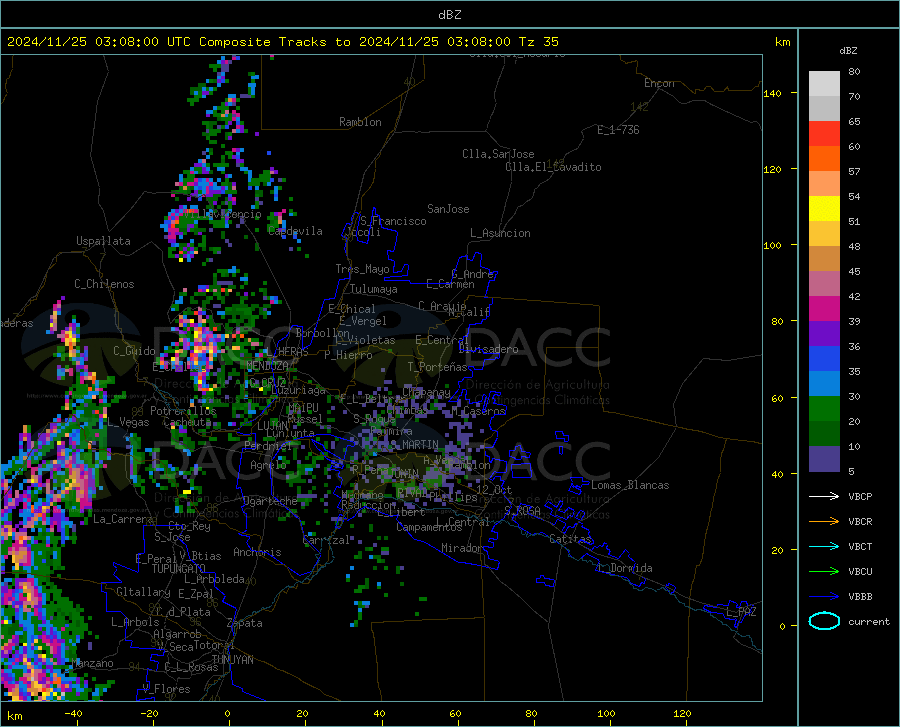The image size is (900, 727).
Task: Click the green VBCU arrow legend icon
Action: [824, 572]
